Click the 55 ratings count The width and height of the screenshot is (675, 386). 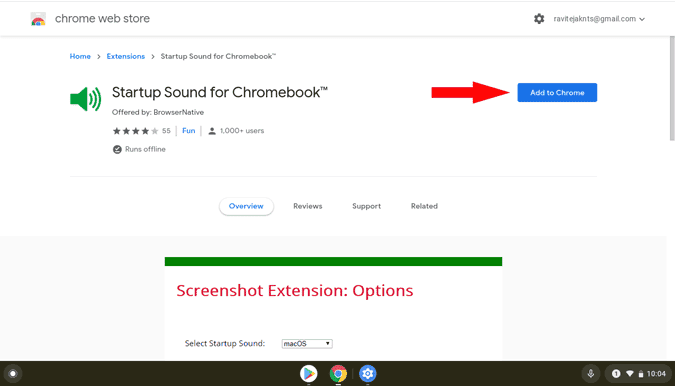(166, 131)
